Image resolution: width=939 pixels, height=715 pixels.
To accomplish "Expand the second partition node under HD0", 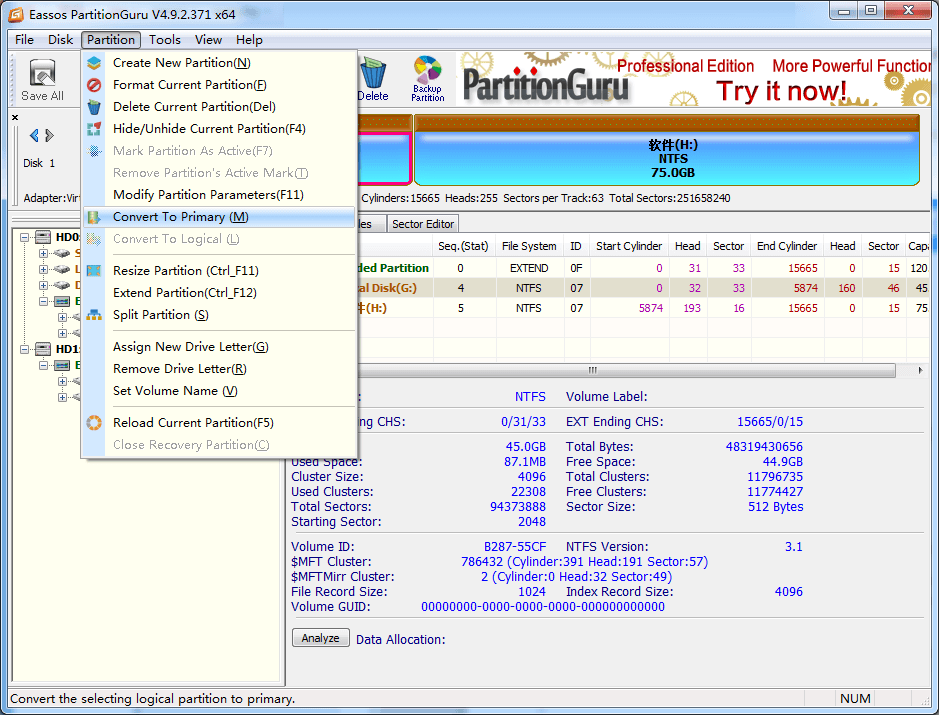I will pos(43,269).
